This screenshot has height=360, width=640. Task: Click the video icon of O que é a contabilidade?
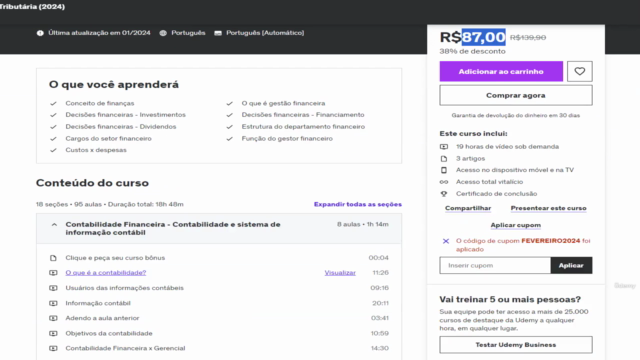[x=53, y=273]
